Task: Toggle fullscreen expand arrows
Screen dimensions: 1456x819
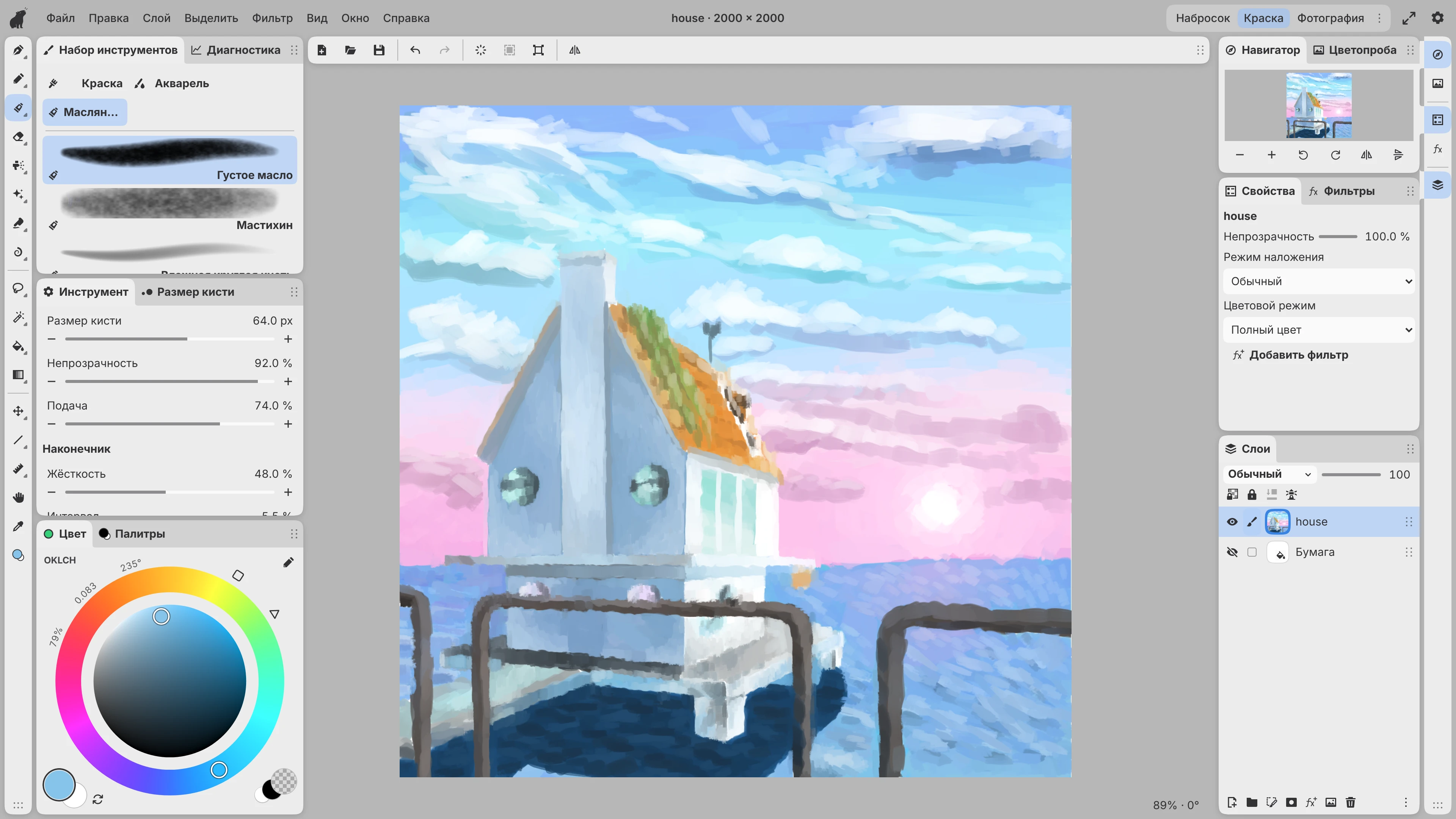Action: tap(1409, 18)
